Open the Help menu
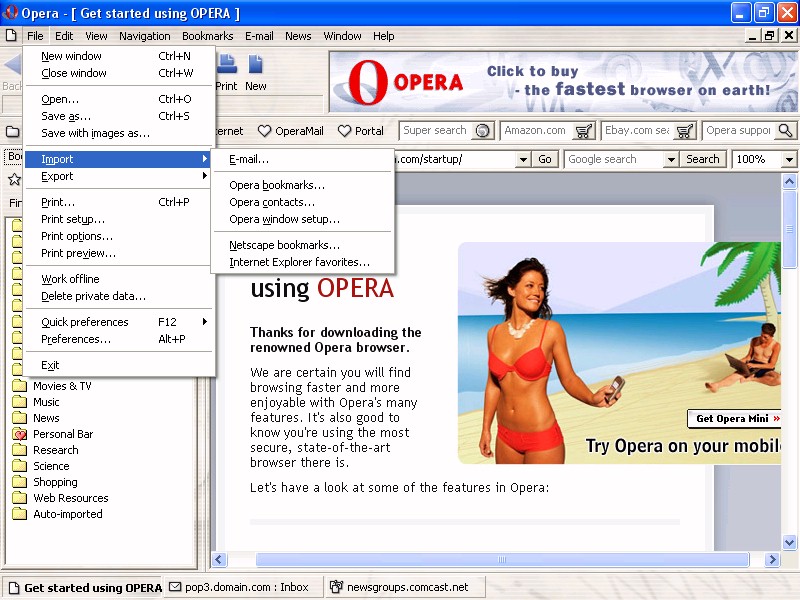This screenshot has height=600, width=800. (x=383, y=36)
